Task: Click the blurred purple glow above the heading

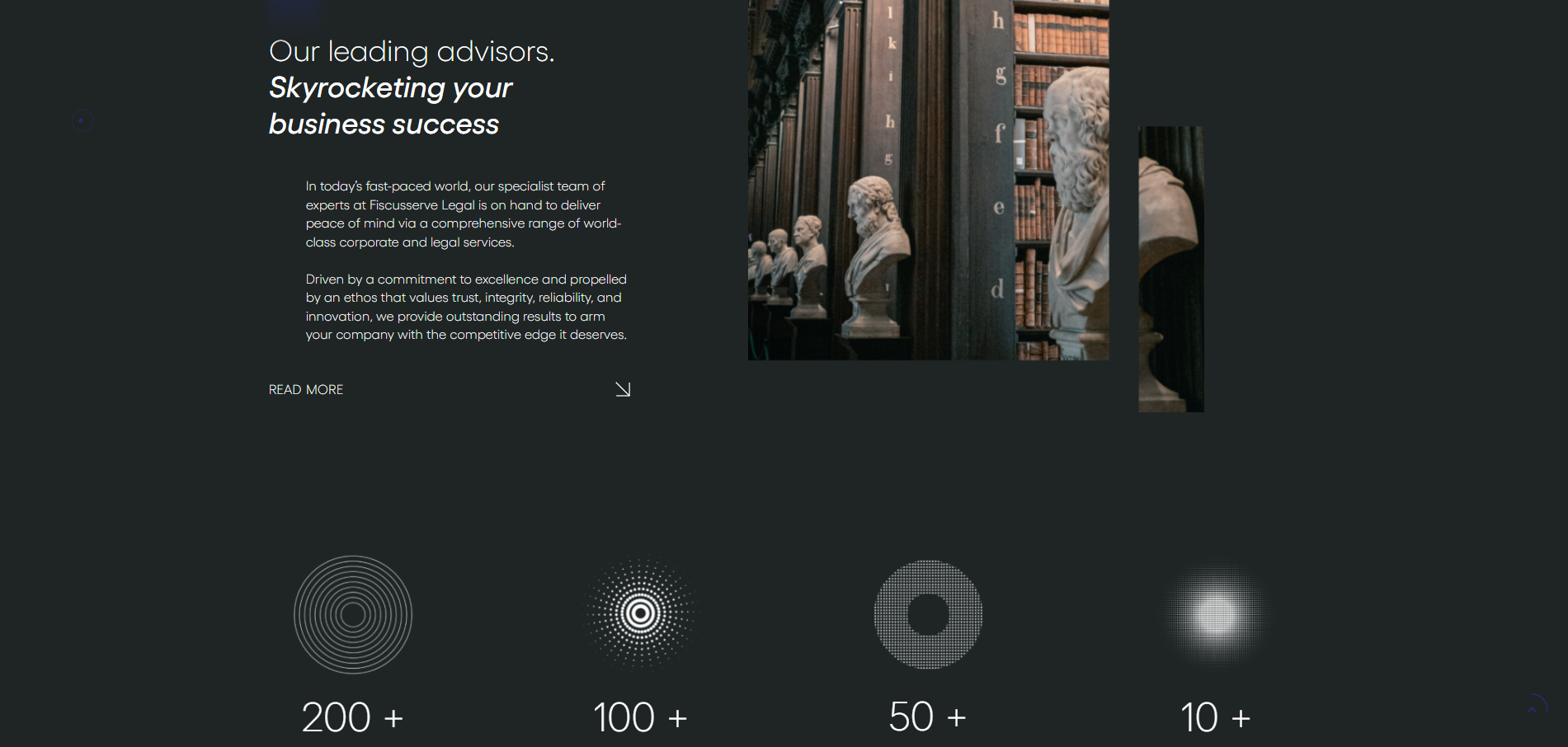Action: (x=294, y=10)
